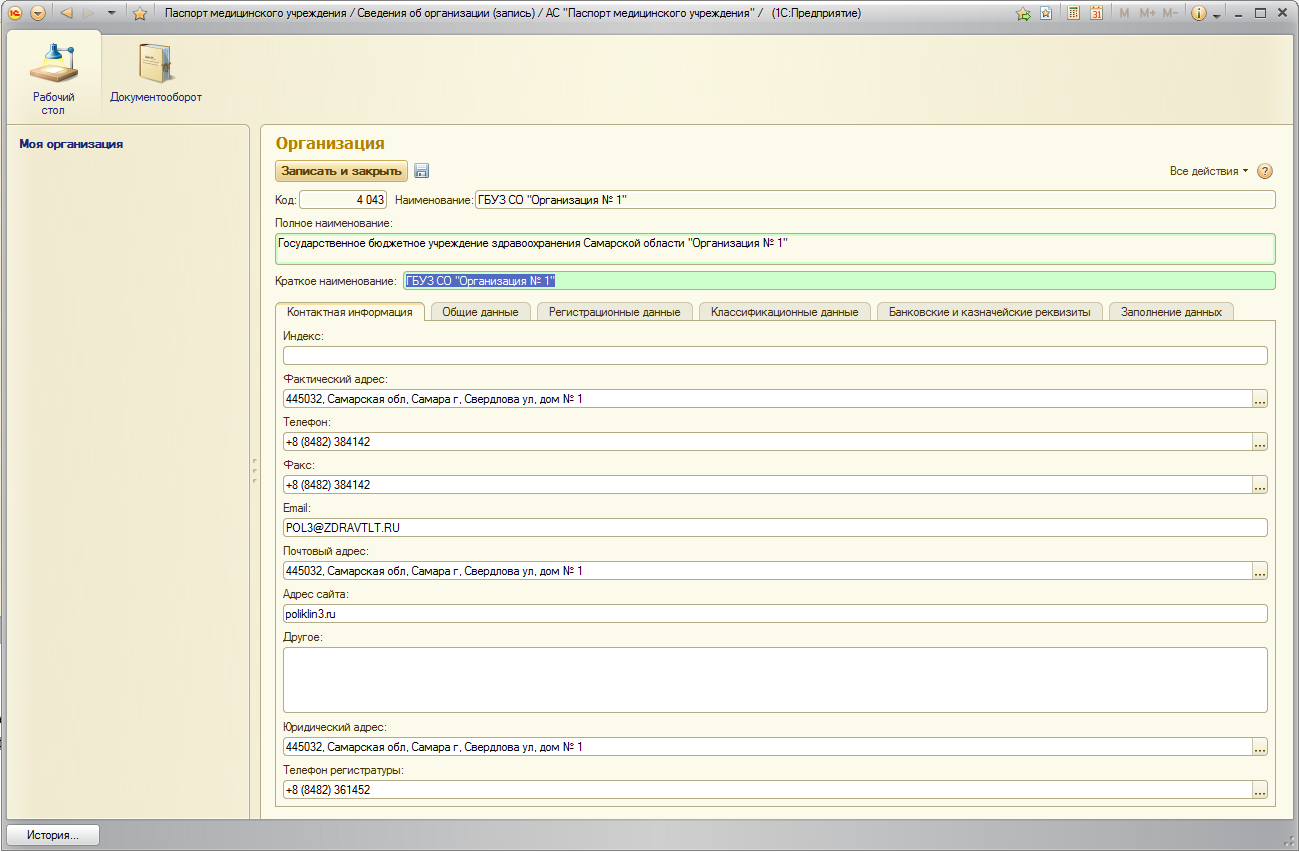This screenshot has width=1299, height=852.
Task: Open the Фактический адрес ellipsis selector
Action: pos(1259,399)
